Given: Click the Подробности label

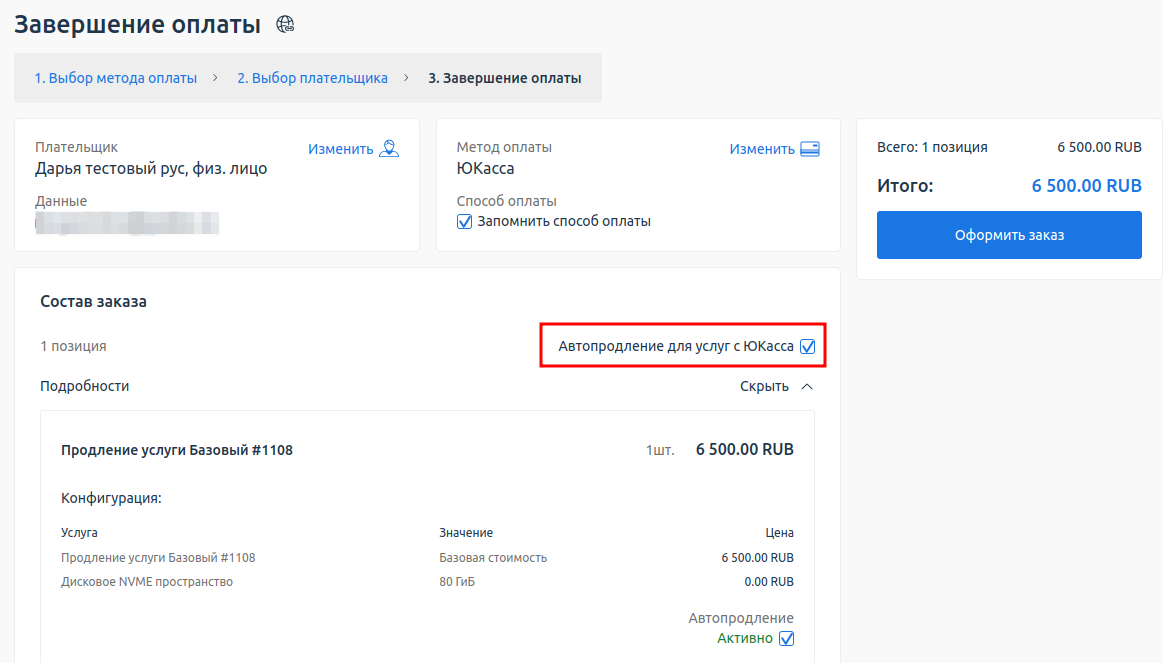Looking at the screenshot, I should [85, 386].
